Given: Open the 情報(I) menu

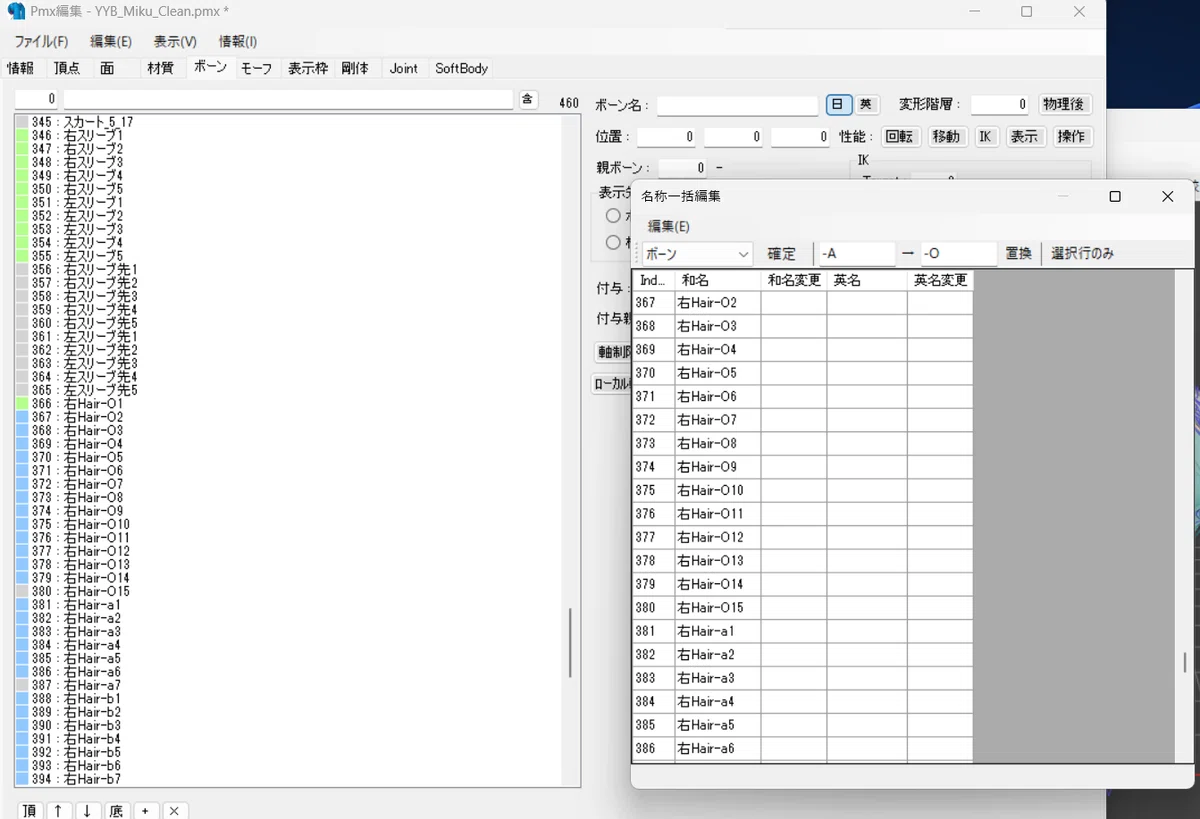Looking at the screenshot, I should click(238, 41).
